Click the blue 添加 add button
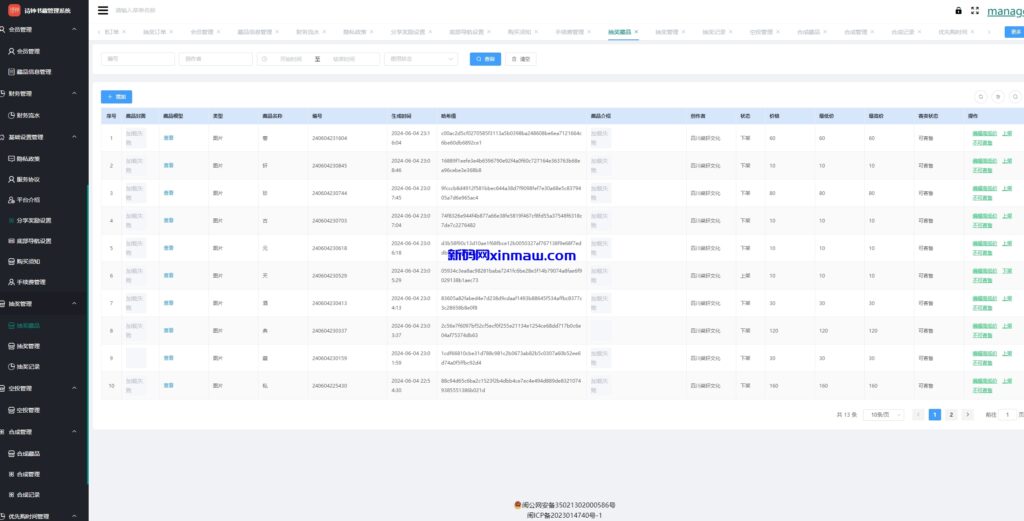 coord(116,97)
